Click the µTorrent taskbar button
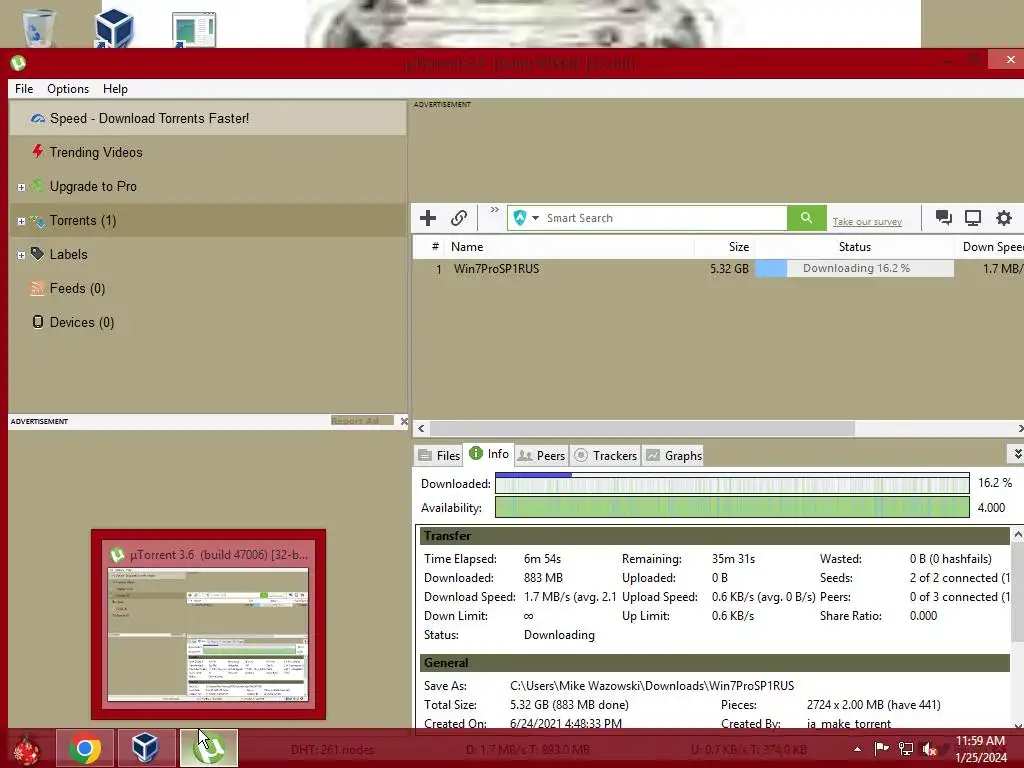Viewport: 1024px width, 768px height. tap(208, 748)
